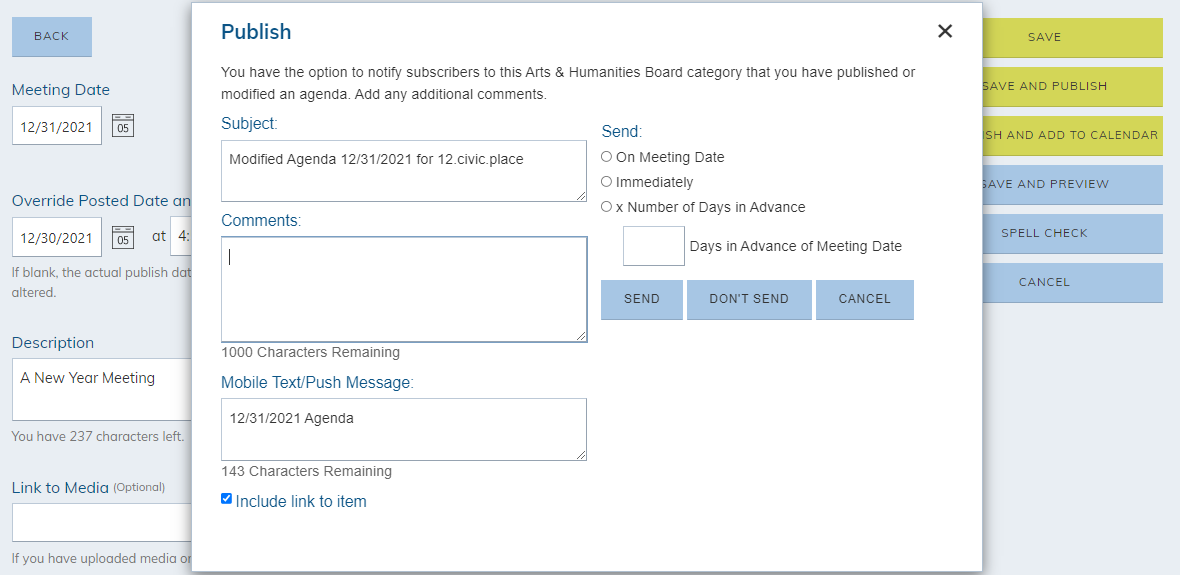This screenshot has height=575, width=1180.
Task: Cancel the Publish dialog
Action: (865, 300)
